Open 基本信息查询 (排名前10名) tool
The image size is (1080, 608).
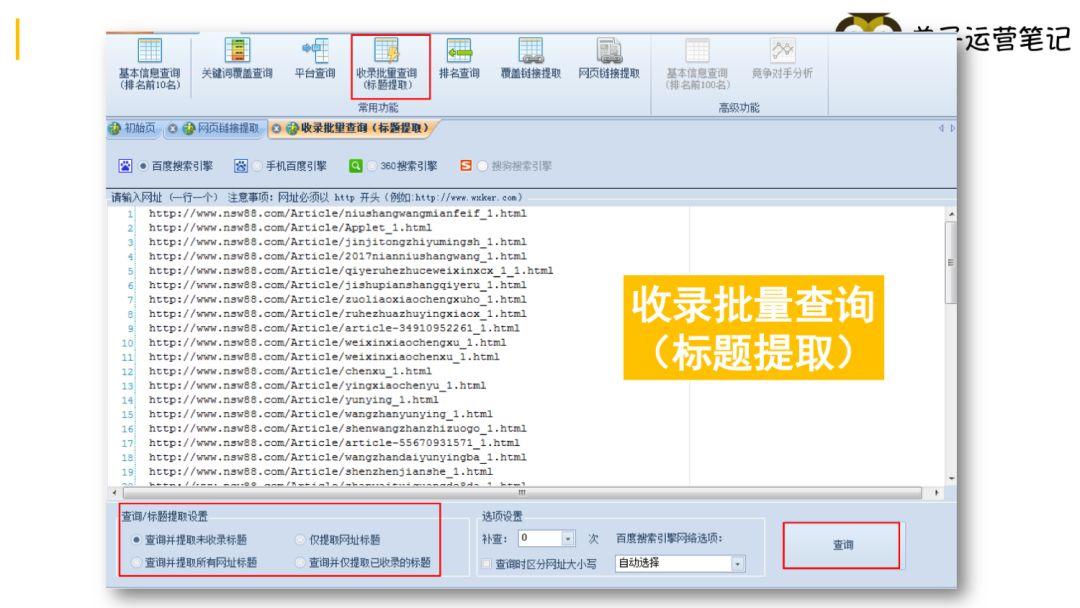tap(149, 65)
